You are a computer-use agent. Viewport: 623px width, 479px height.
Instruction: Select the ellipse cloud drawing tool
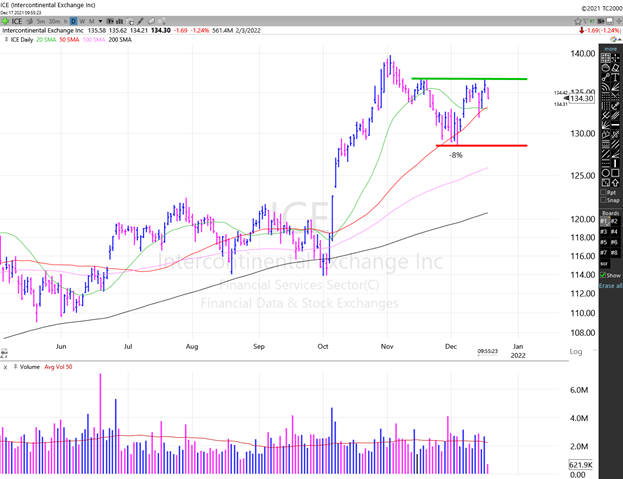[606, 68]
